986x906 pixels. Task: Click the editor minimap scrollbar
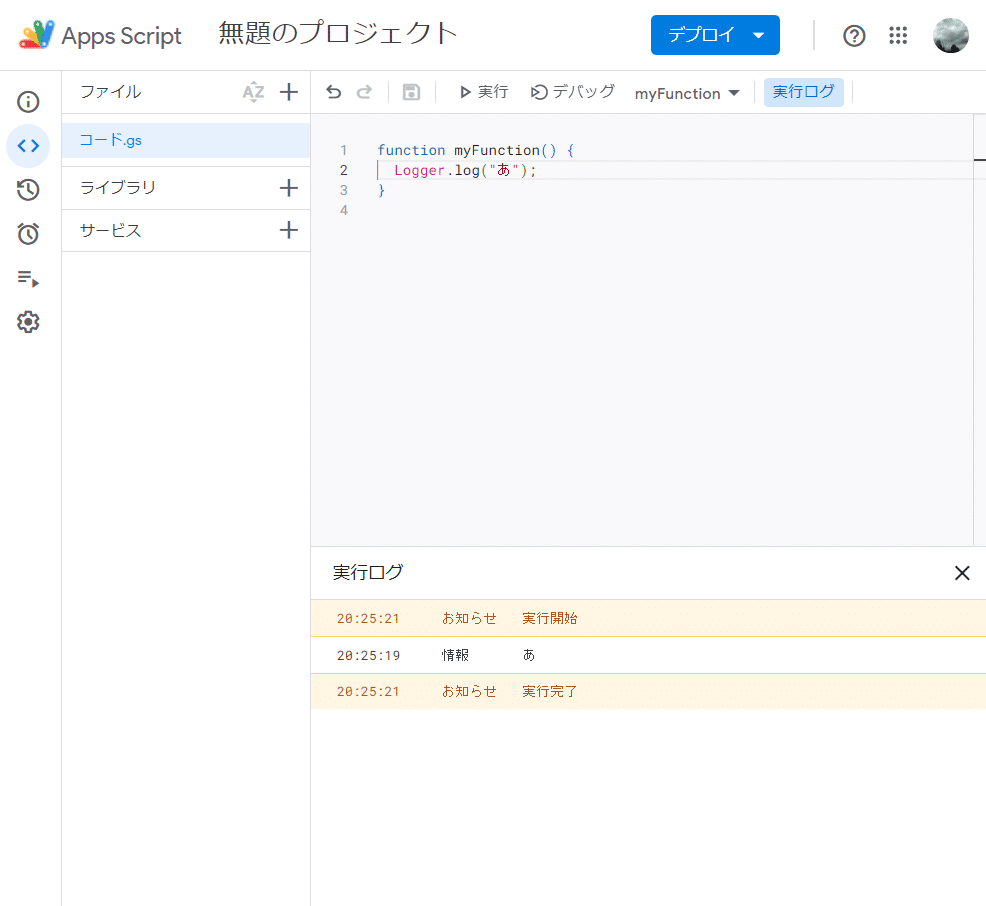click(980, 329)
